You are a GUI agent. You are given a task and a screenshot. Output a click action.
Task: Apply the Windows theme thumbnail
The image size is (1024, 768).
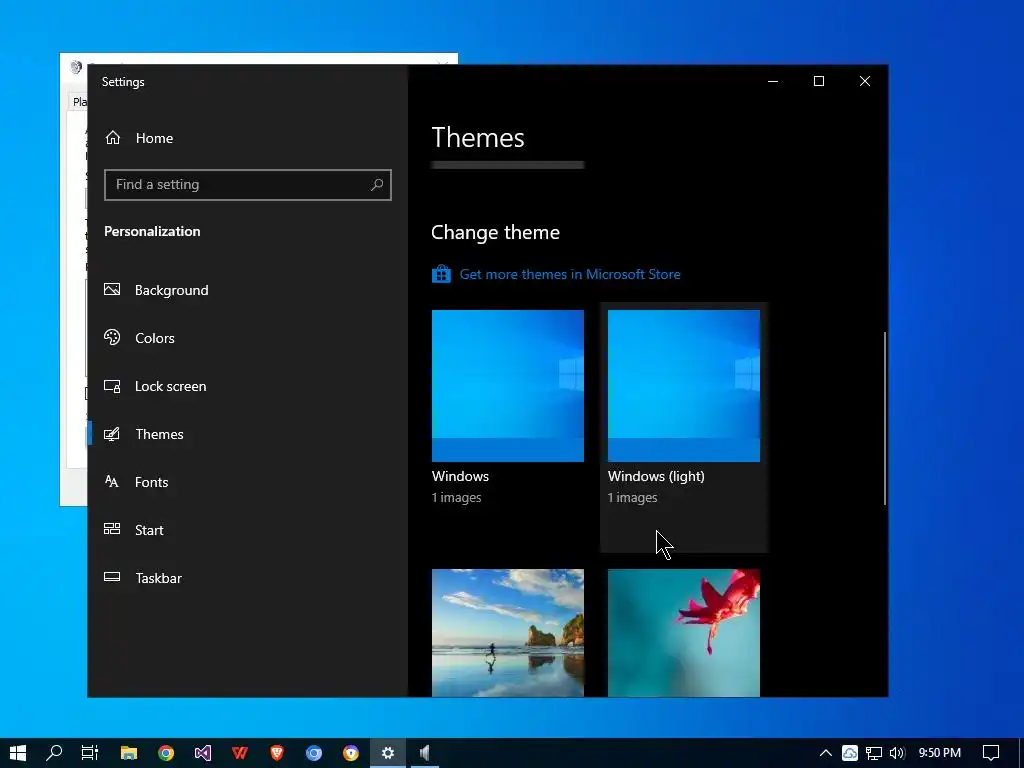click(507, 386)
